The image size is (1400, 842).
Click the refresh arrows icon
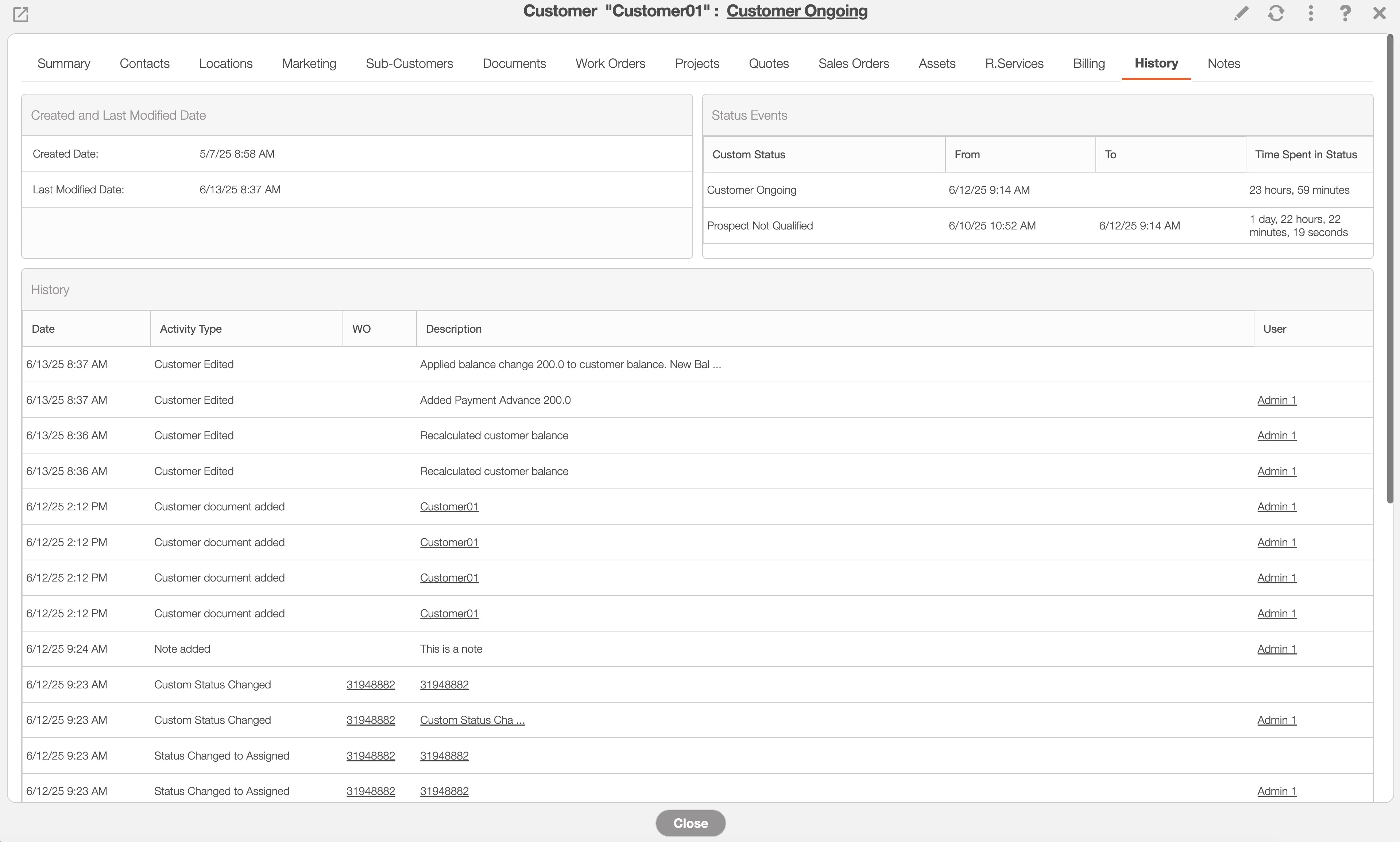[x=1276, y=13]
